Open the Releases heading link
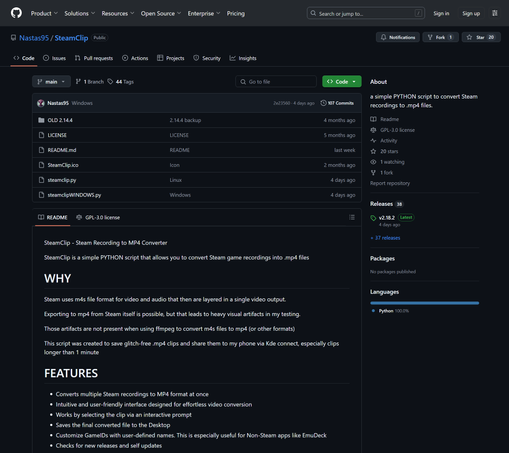The height and width of the screenshot is (453, 509). point(387,204)
